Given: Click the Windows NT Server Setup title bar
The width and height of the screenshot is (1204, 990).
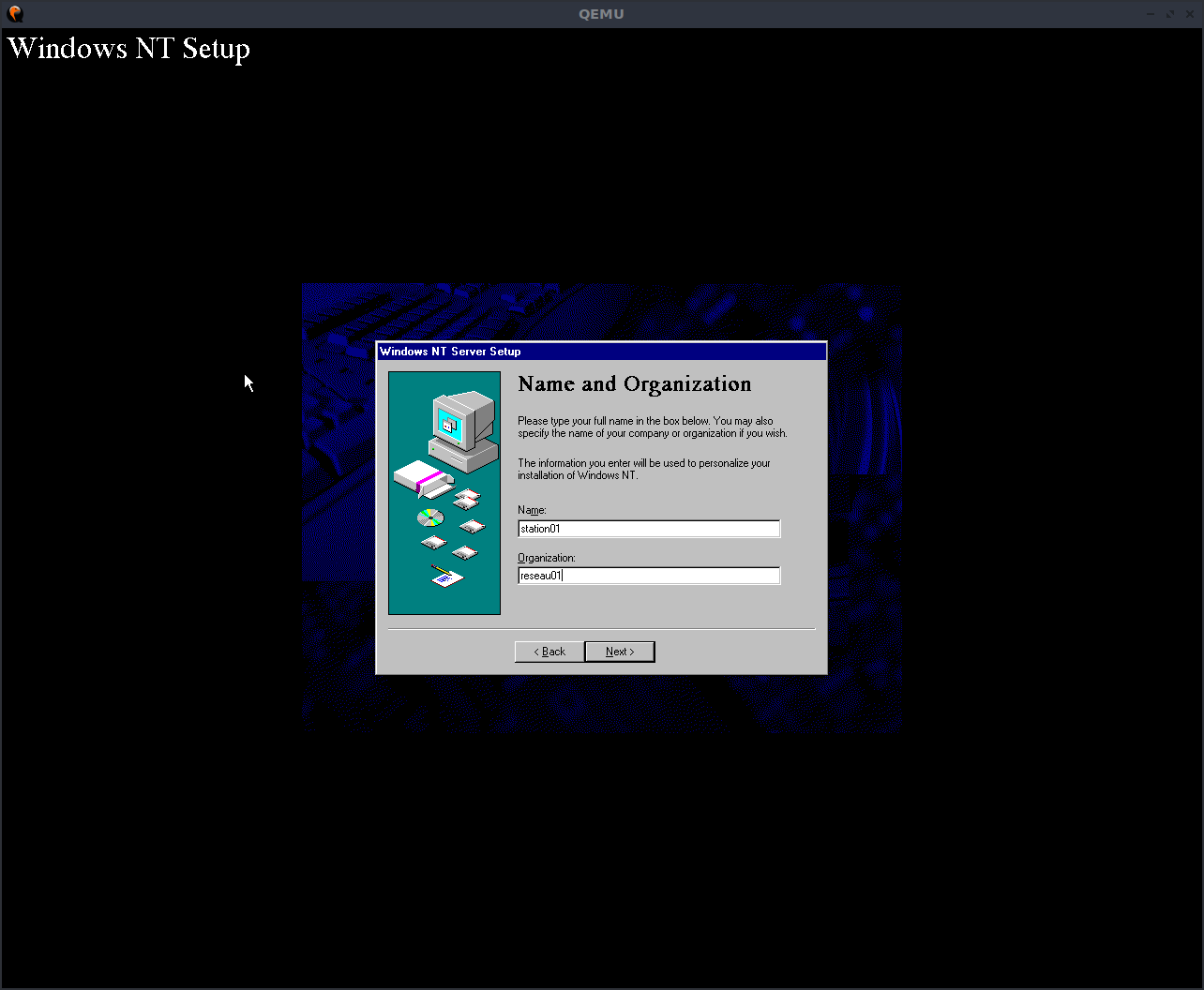Looking at the screenshot, I should 601,352.
